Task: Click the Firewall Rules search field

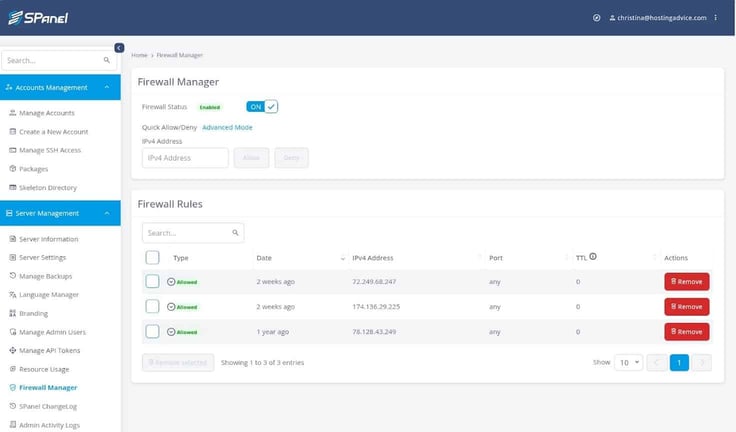Action: coord(193,233)
